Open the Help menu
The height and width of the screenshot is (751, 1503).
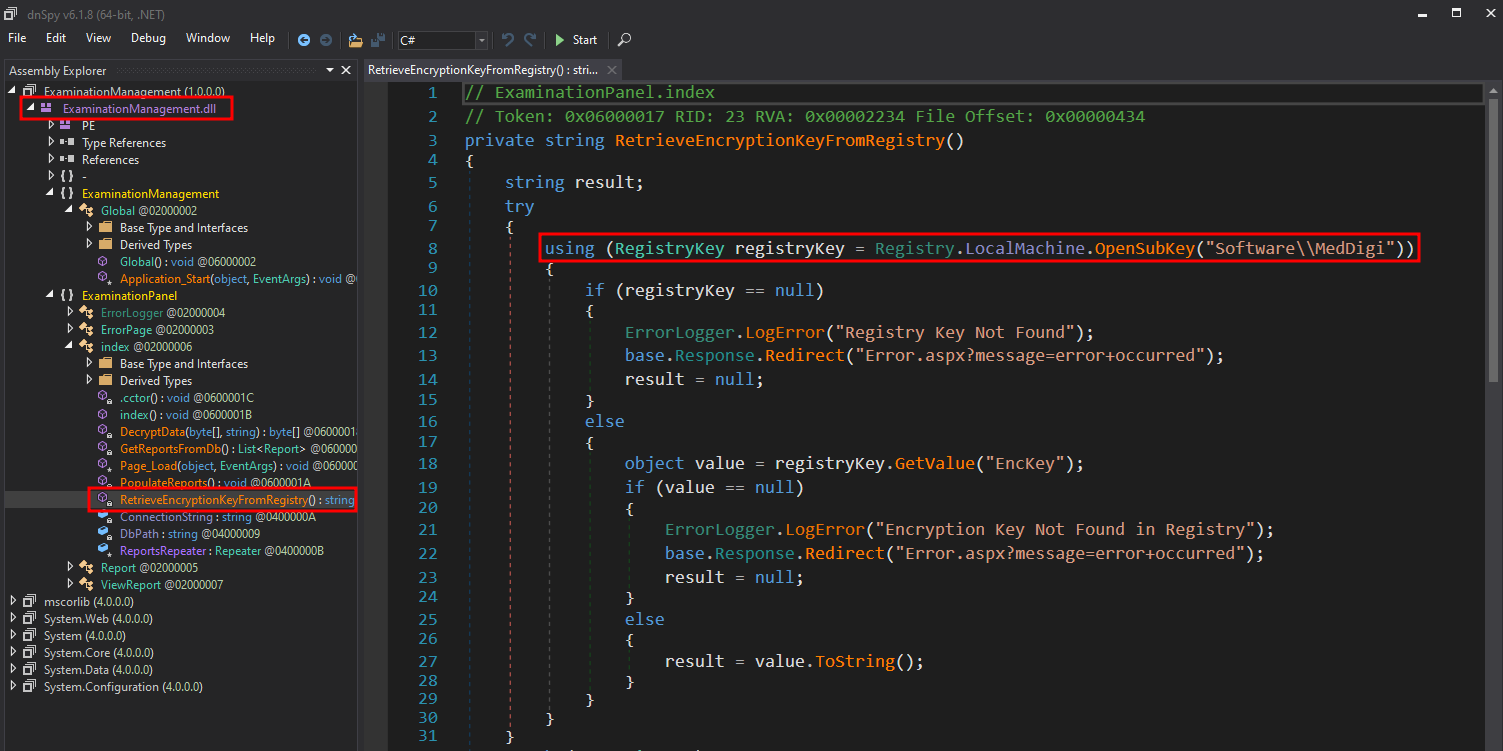(x=262, y=38)
